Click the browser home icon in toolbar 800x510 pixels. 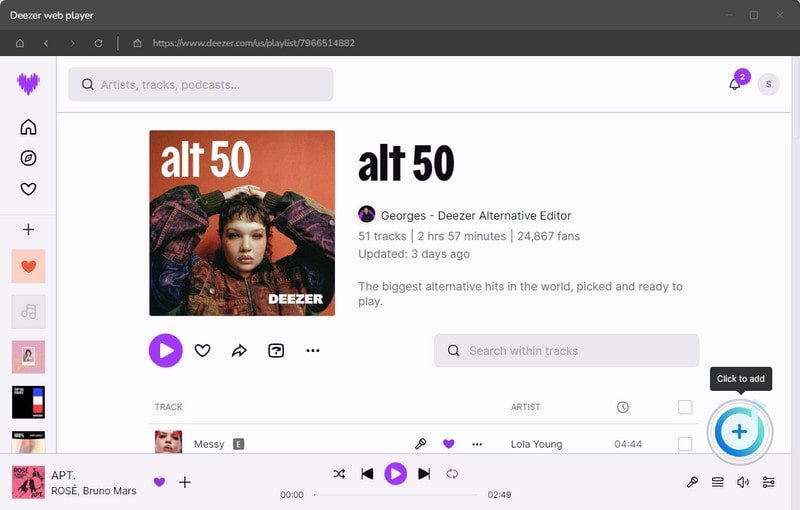20,43
